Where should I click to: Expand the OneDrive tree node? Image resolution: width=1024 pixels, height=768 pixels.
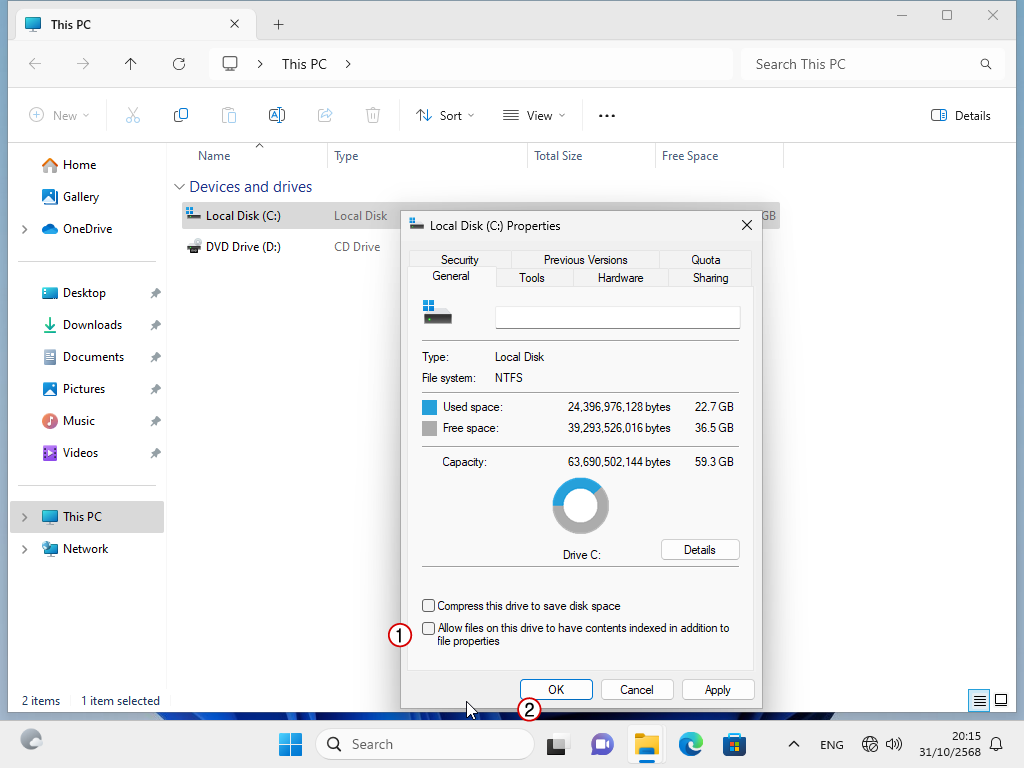(x=24, y=229)
